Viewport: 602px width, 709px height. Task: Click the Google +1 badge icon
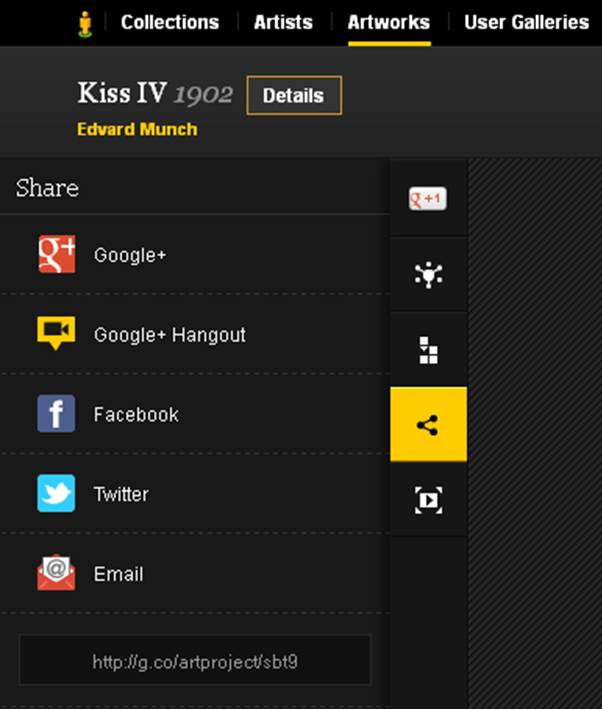point(428,199)
